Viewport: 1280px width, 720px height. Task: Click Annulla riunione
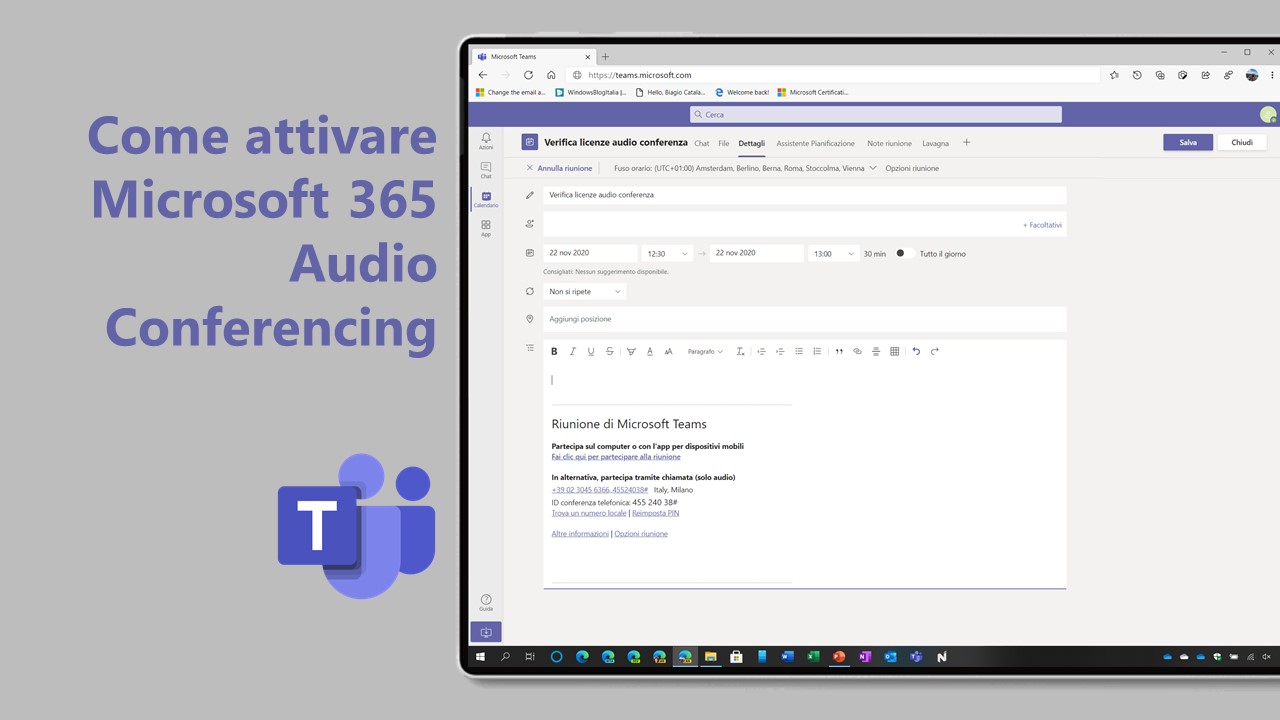[x=559, y=168]
